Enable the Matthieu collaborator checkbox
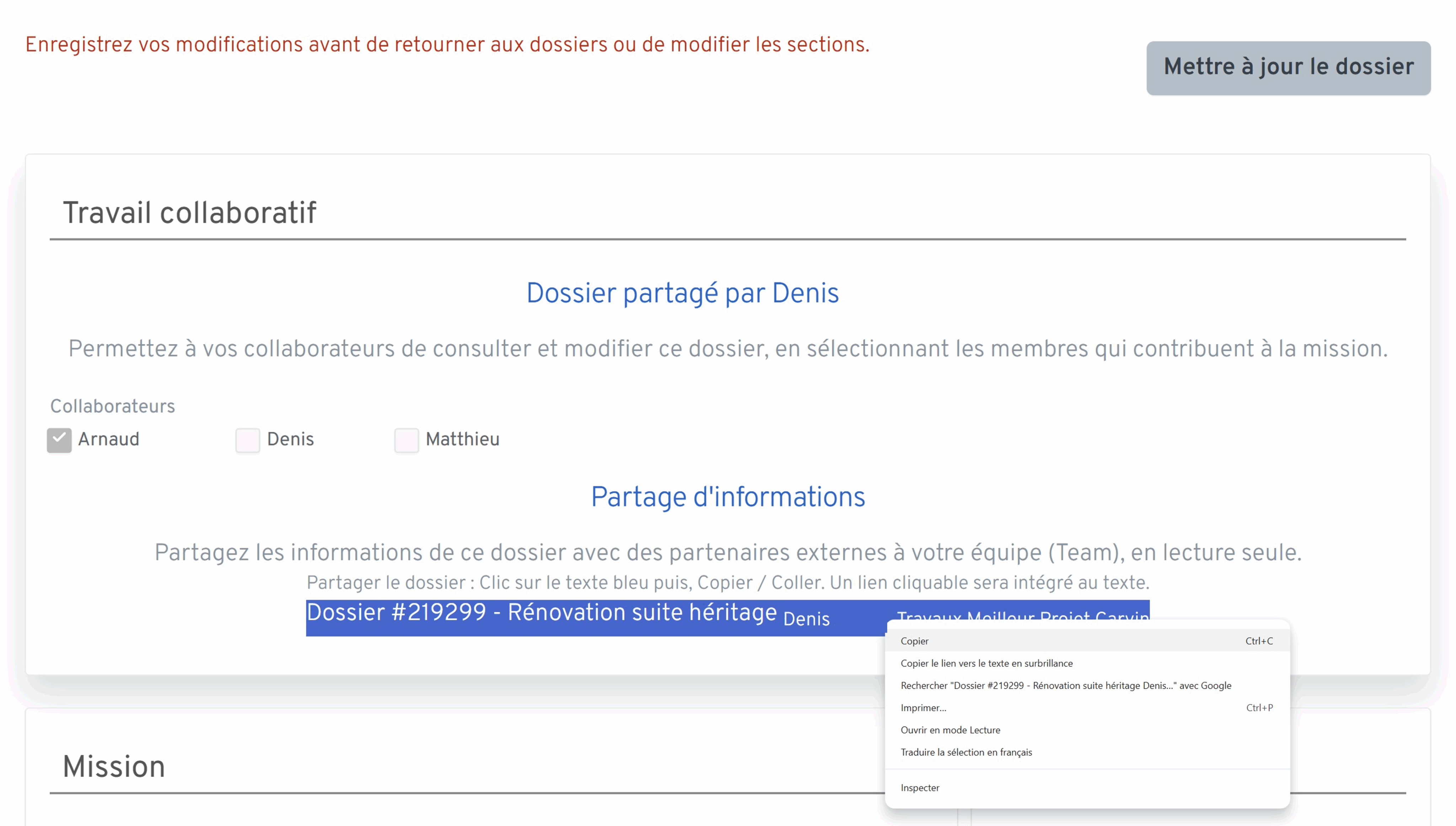 pos(406,440)
